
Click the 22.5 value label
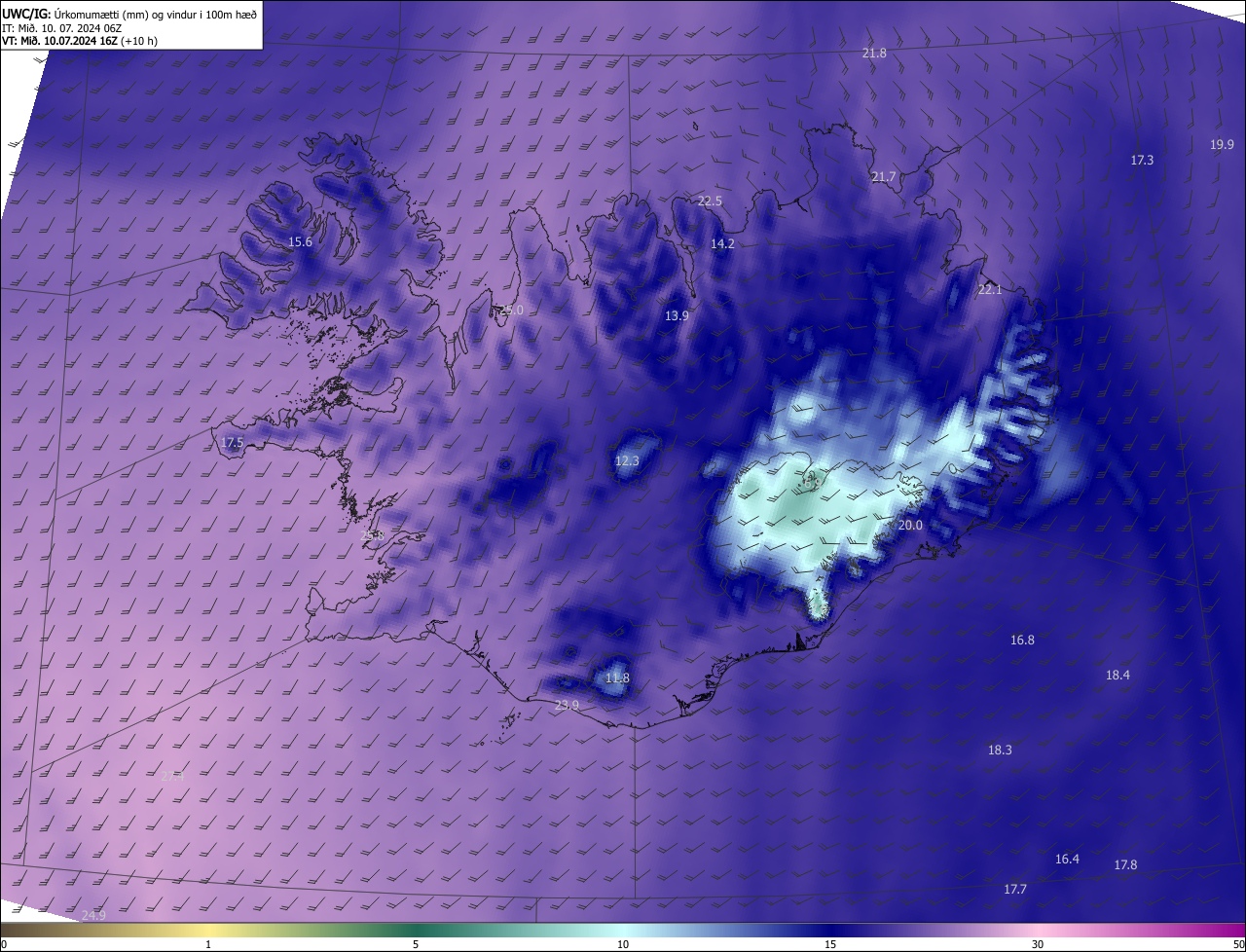point(710,201)
